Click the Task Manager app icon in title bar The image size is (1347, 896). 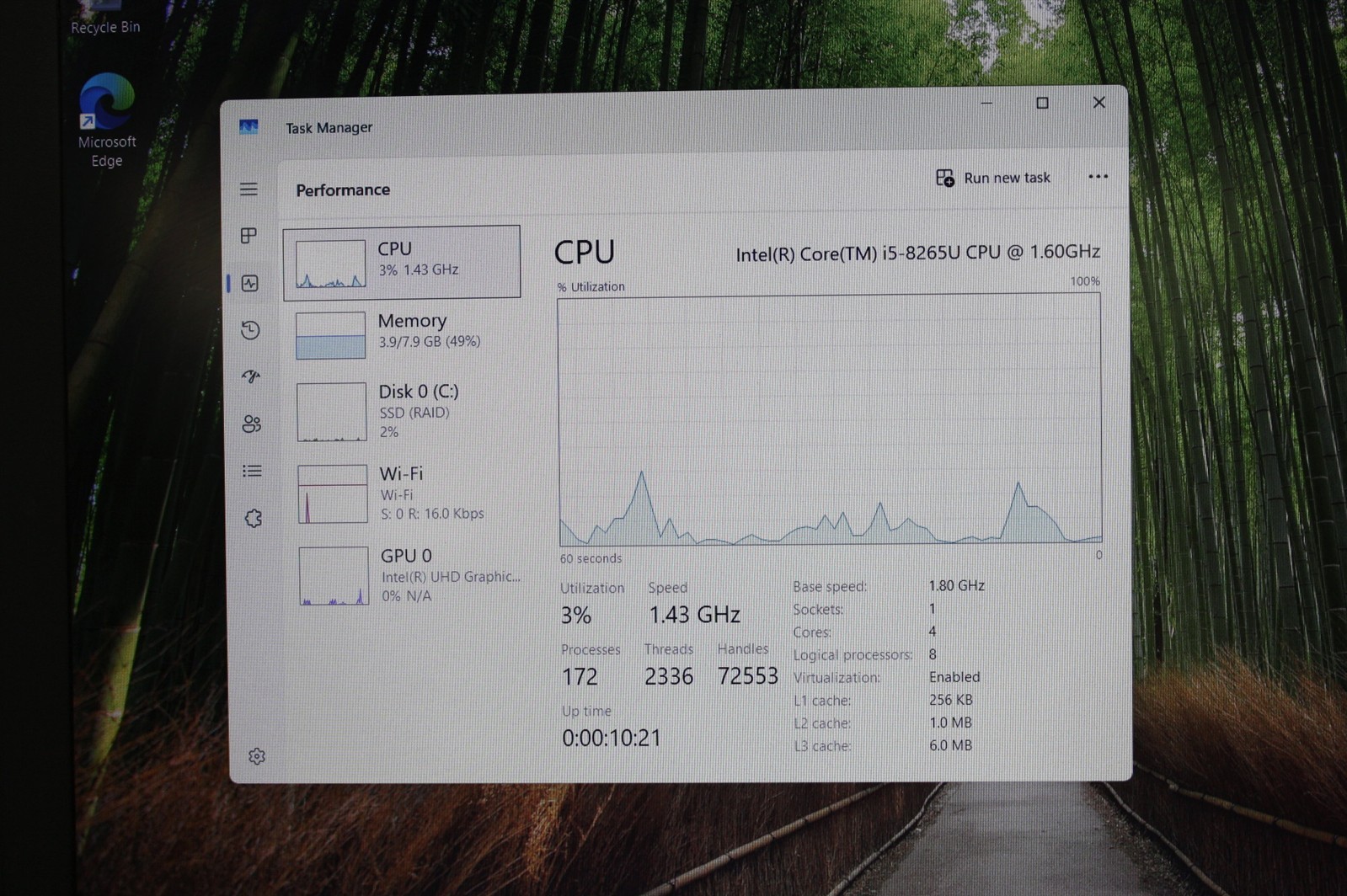click(249, 127)
